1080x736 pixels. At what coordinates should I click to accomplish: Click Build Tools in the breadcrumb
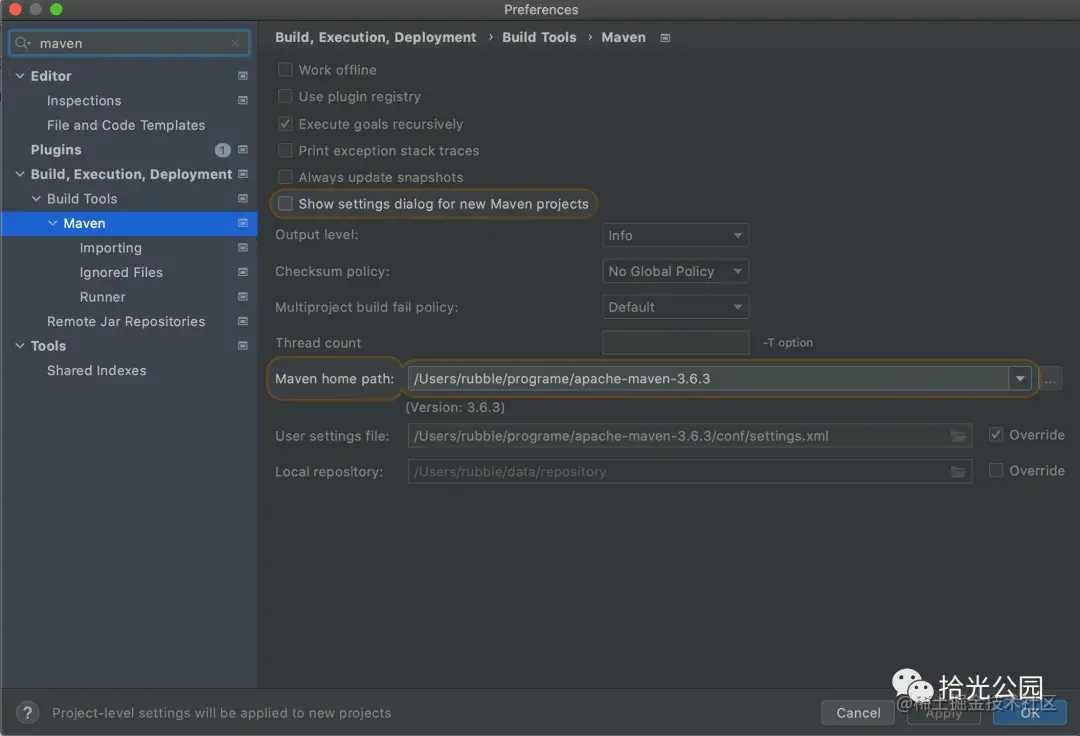click(539, 37)
